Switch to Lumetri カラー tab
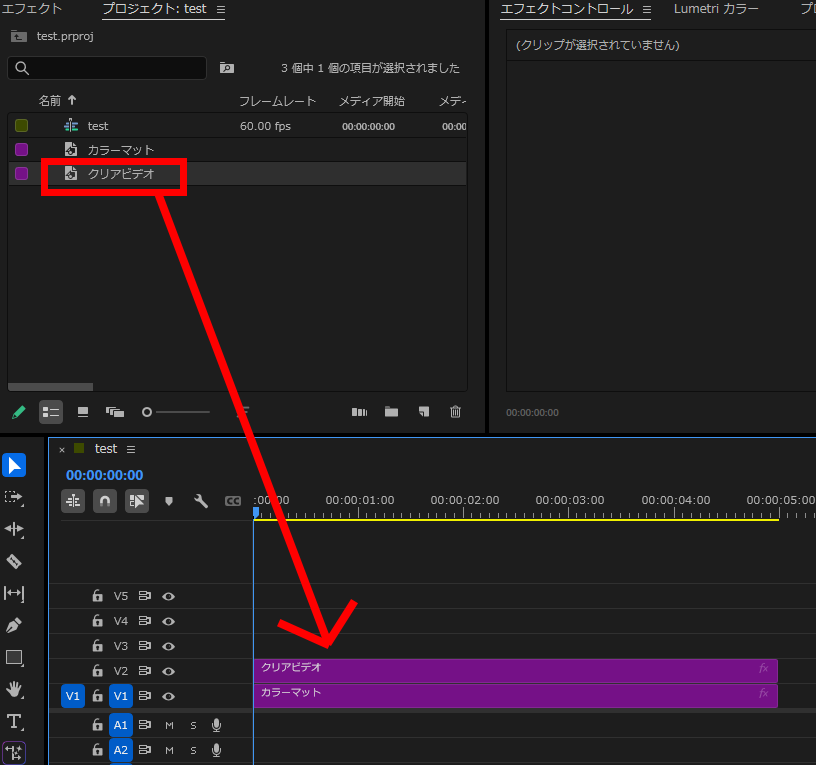Viewport: 816px width, 765px height. pos(716,9)
